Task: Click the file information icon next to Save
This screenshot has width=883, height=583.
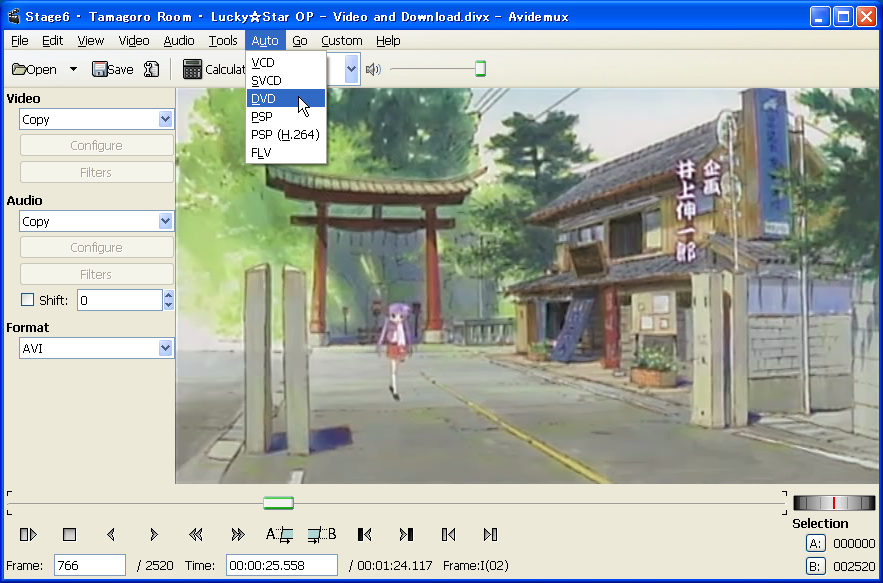Action: (151, 69)
